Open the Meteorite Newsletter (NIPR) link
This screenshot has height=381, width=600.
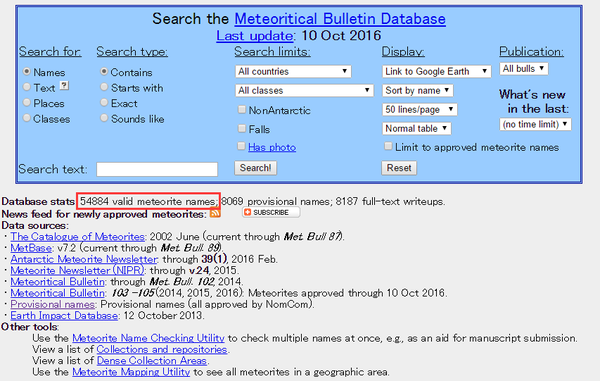point(77,270)
